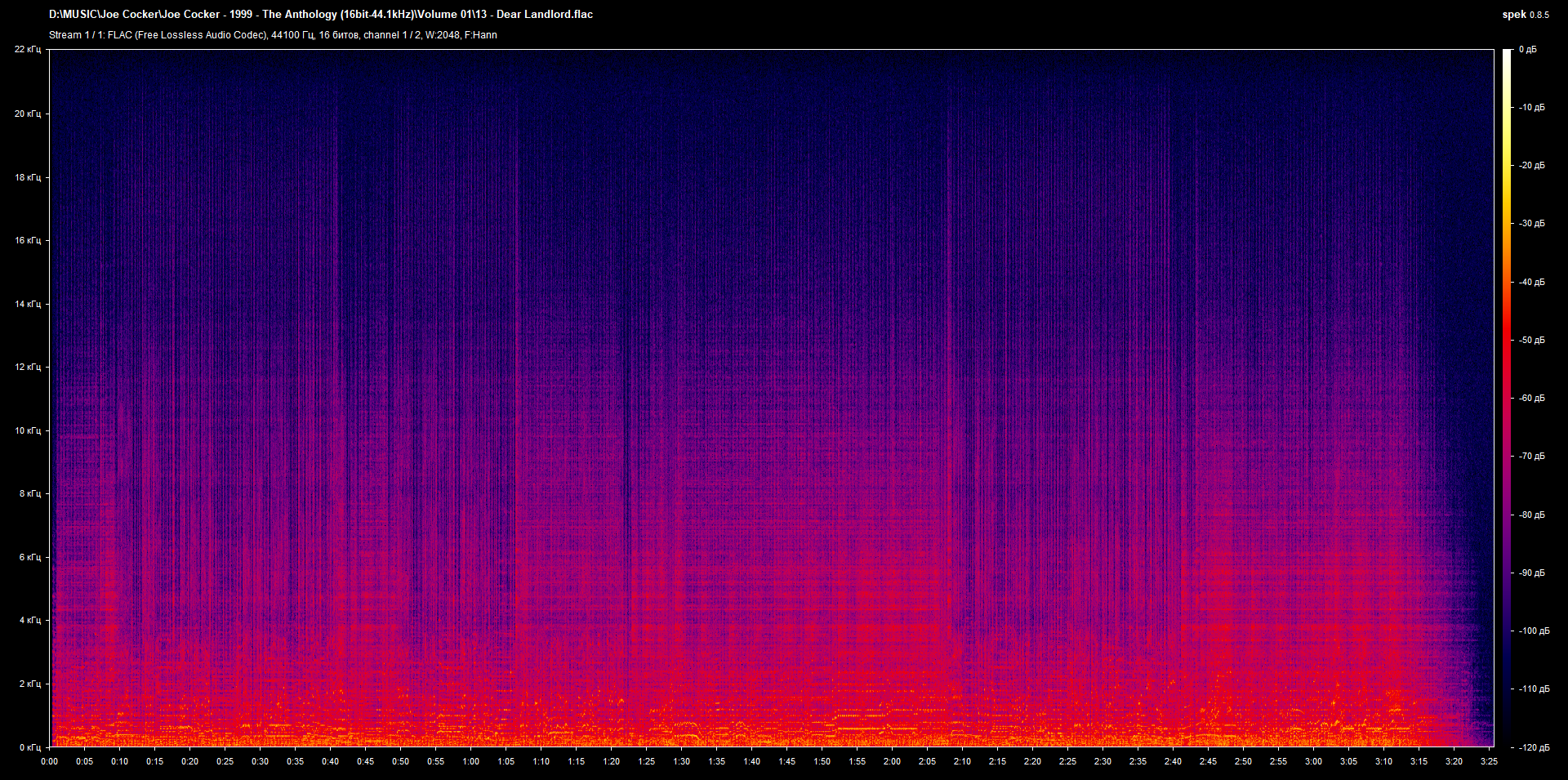Click the -70 дБ level scale label

[1531, 456]
